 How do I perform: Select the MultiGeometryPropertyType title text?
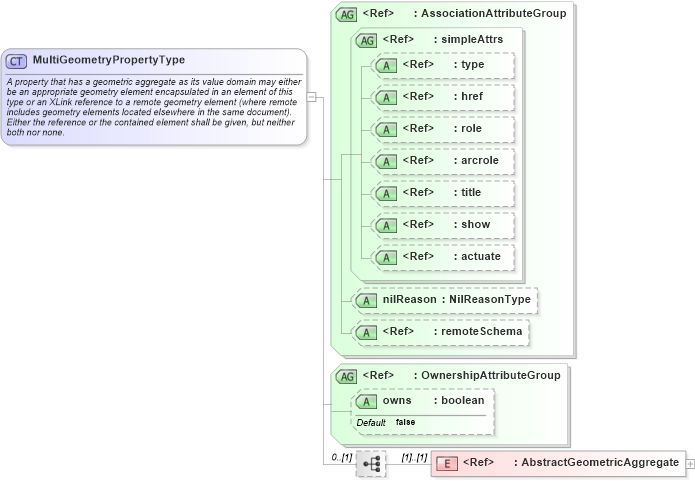109,60
